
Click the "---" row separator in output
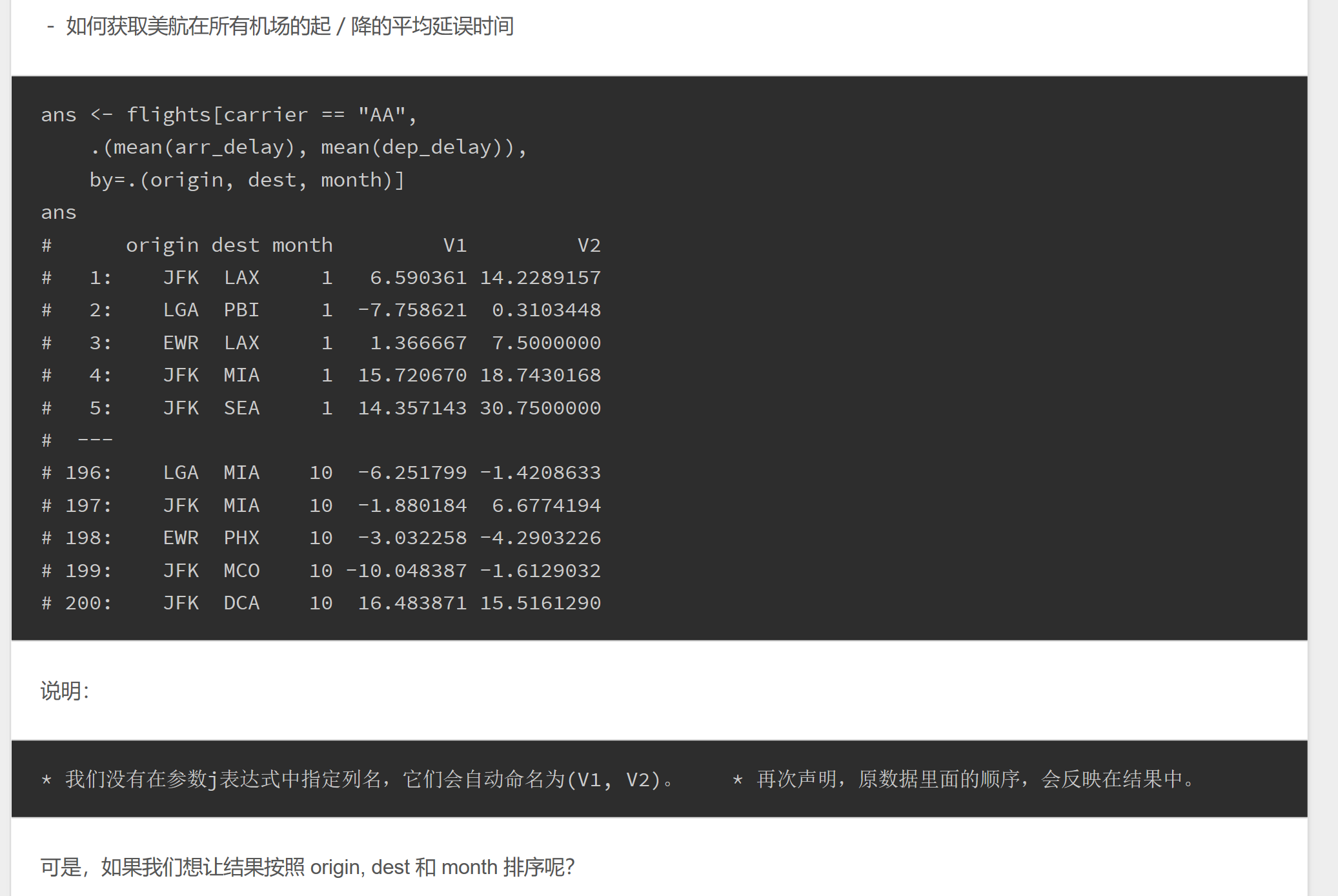(x=96, y=440)
